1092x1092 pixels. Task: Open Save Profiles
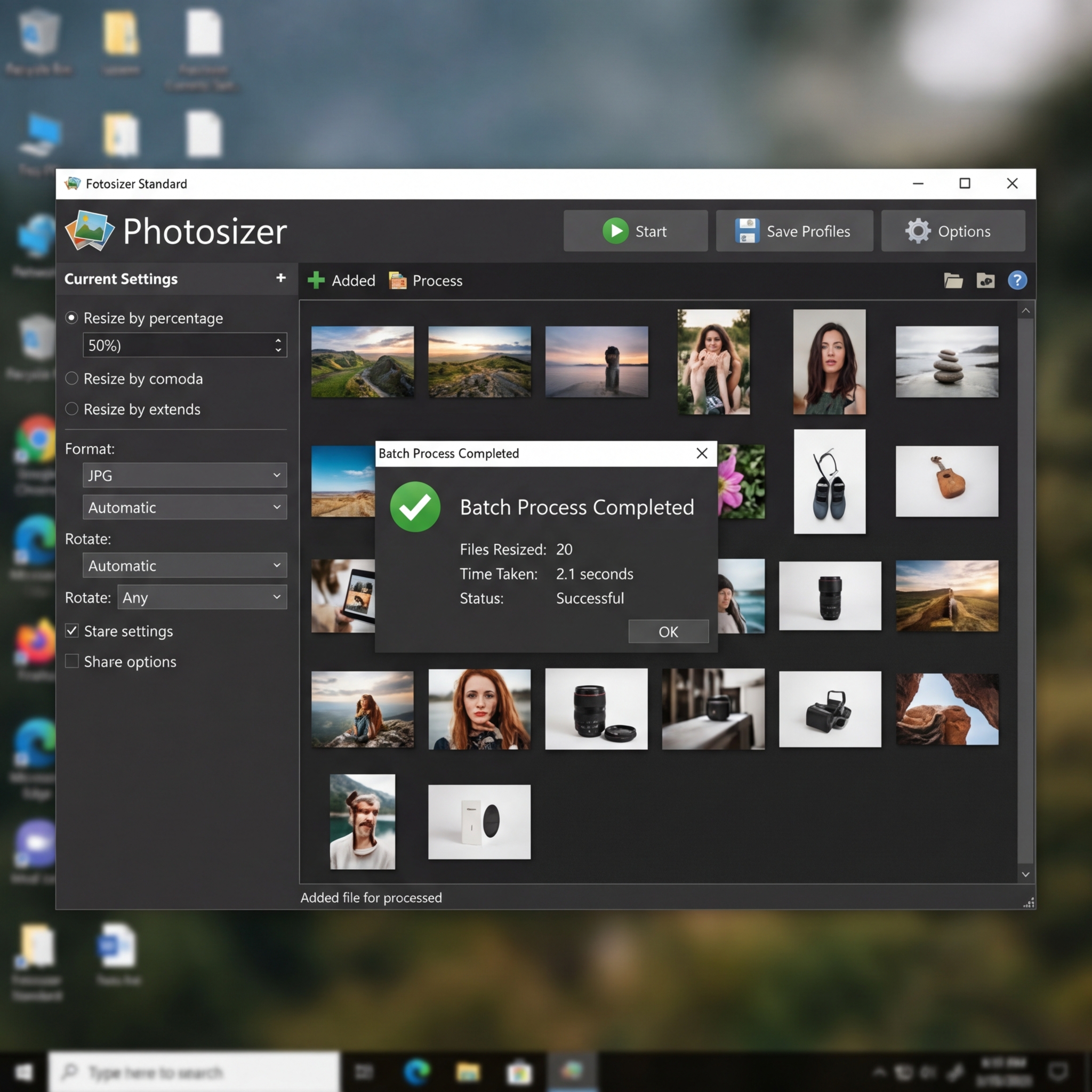(x=794, y=231)
